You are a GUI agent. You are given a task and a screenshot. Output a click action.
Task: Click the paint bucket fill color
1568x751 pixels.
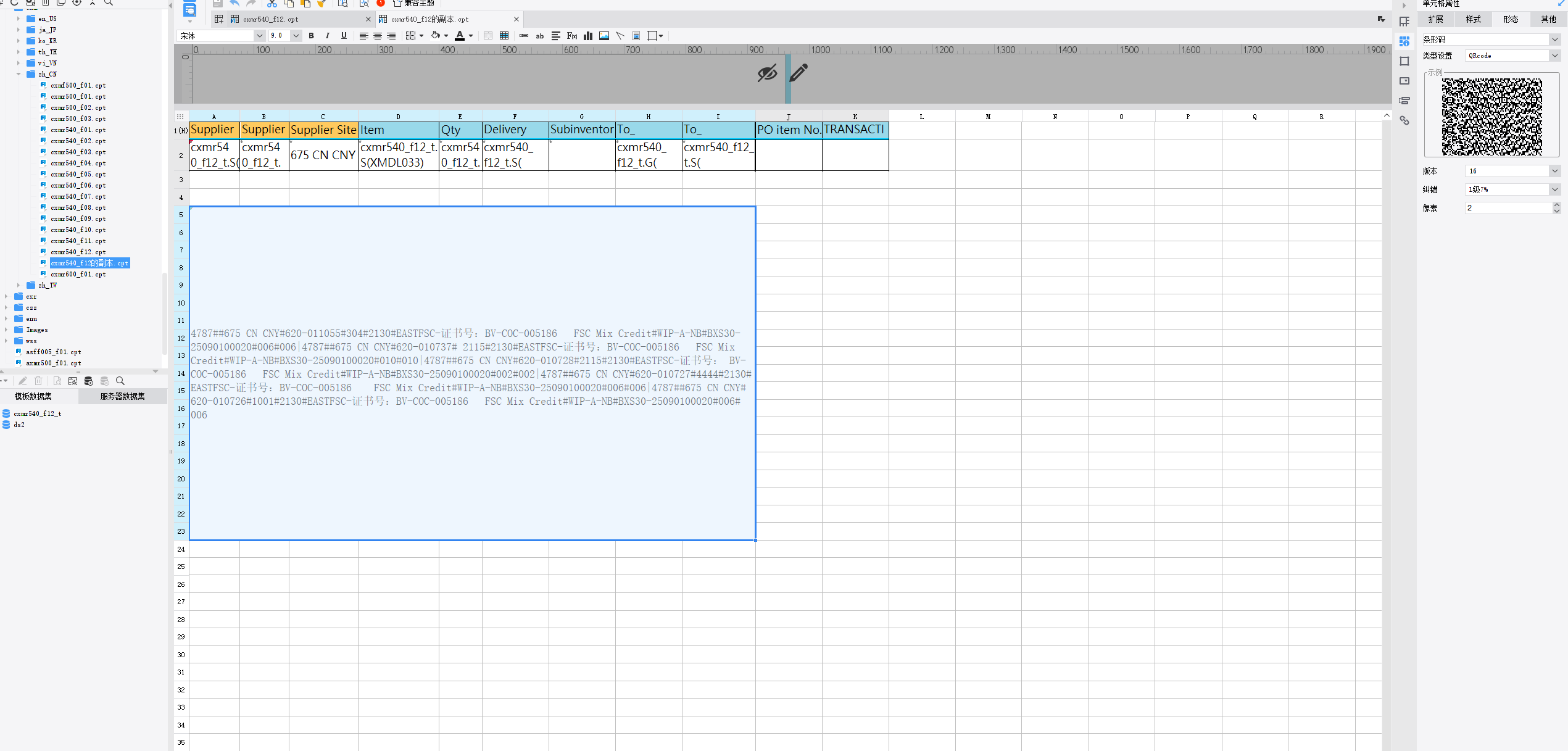pos(436,36)
